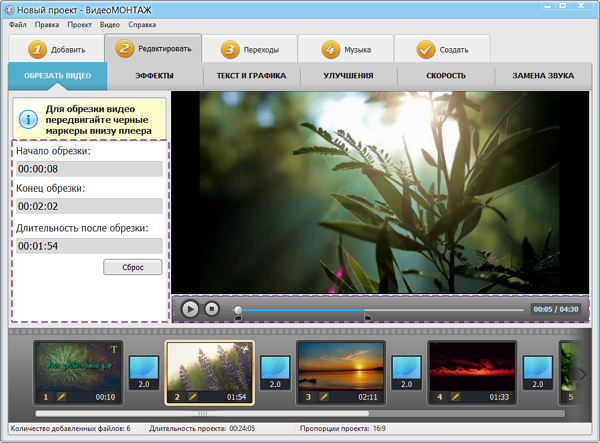The image size is (600, 443).
Task: Click the Сброс button
Action: pyautogui.click(x=132, y=267)
